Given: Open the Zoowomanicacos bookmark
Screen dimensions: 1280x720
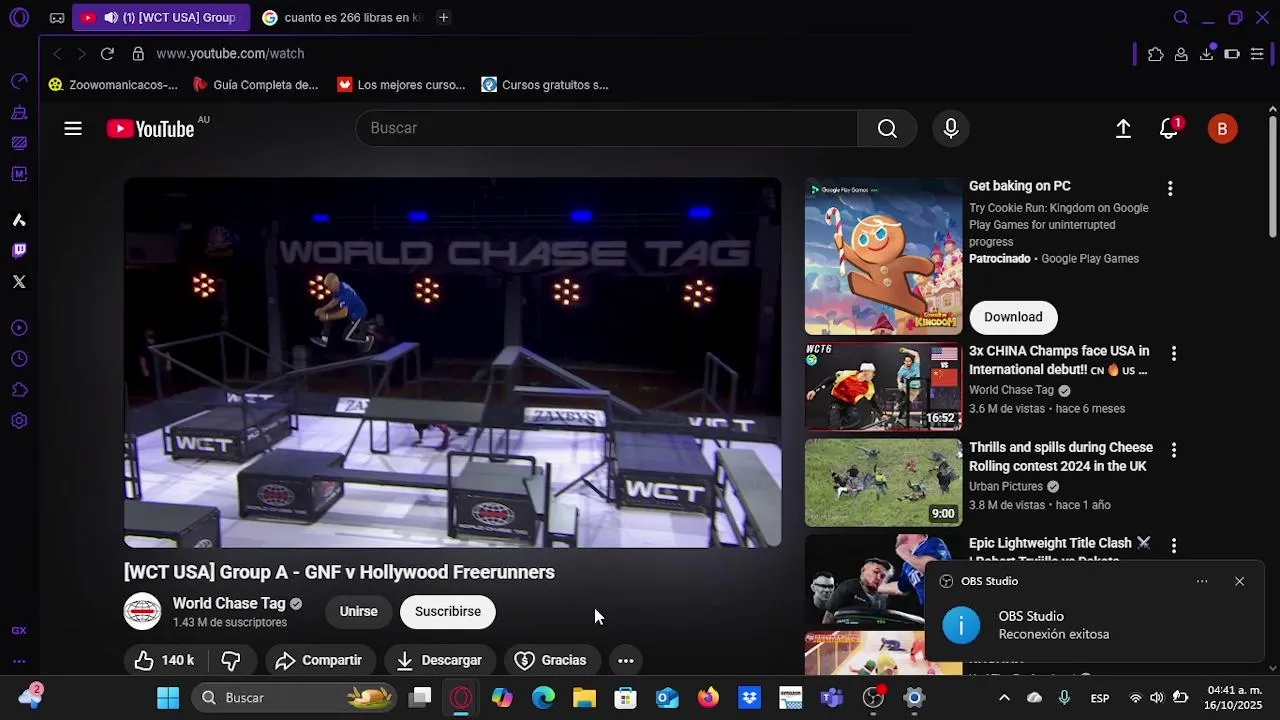Looking at the screenshot, I should [x=113, y=85].
